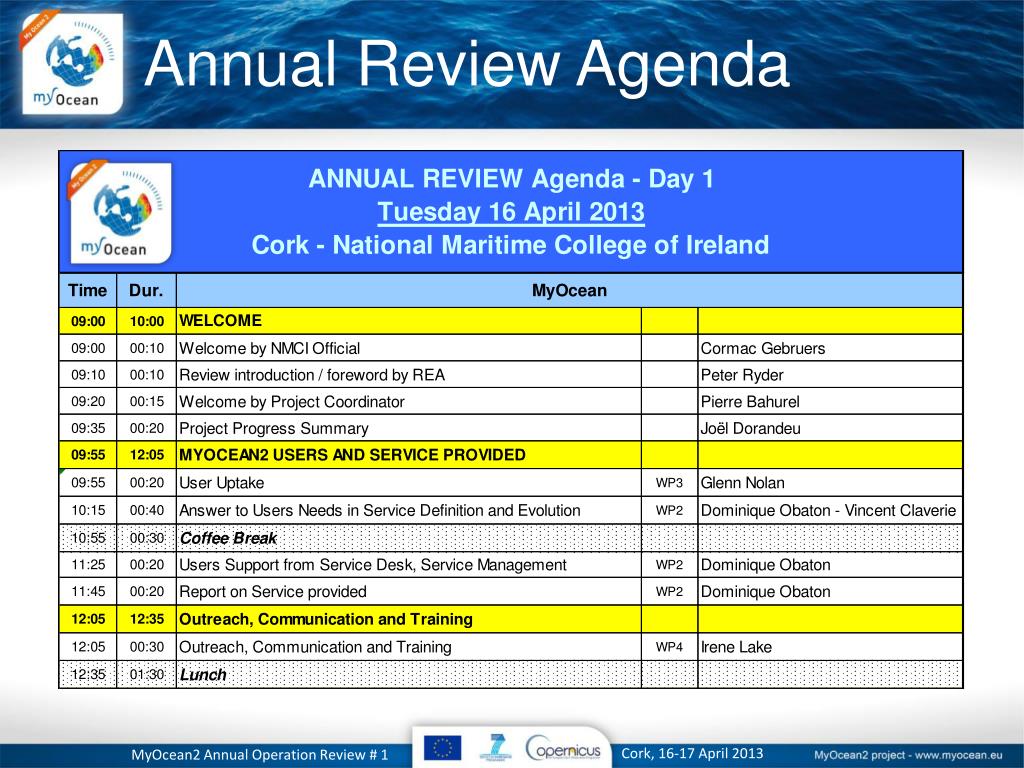
Task: Click the Copernicus logo in the footer
Action: (563, 748)
